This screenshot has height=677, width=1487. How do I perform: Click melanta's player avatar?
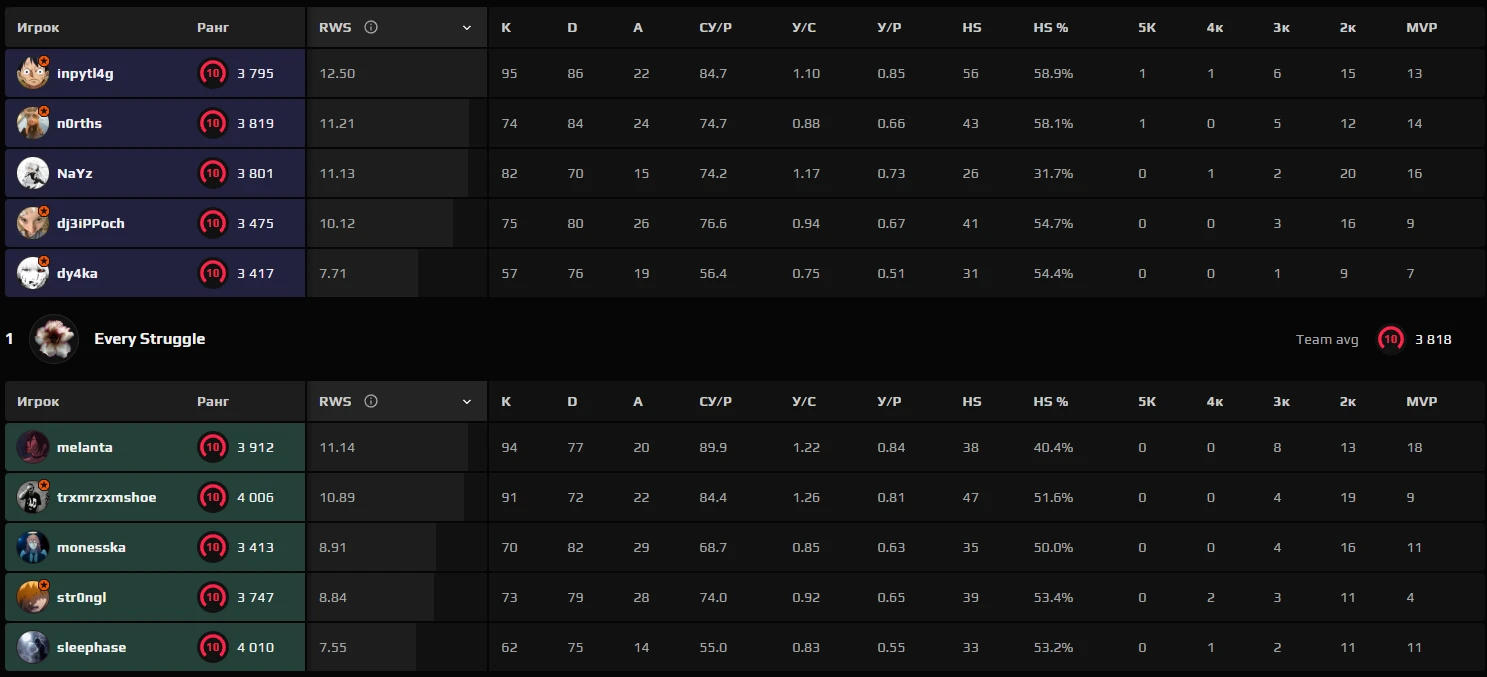(x=33, y=447)
